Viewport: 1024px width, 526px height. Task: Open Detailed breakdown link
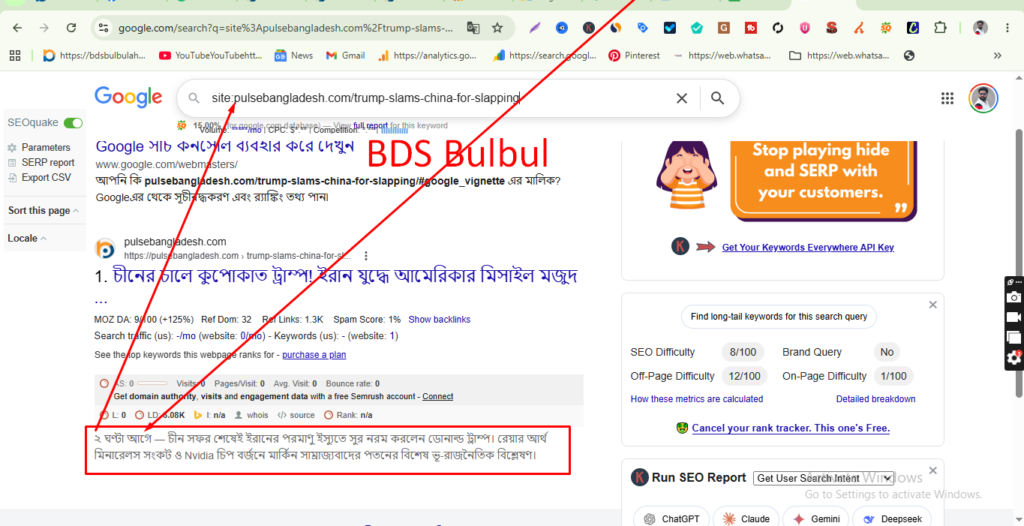(x=876, y=399)
